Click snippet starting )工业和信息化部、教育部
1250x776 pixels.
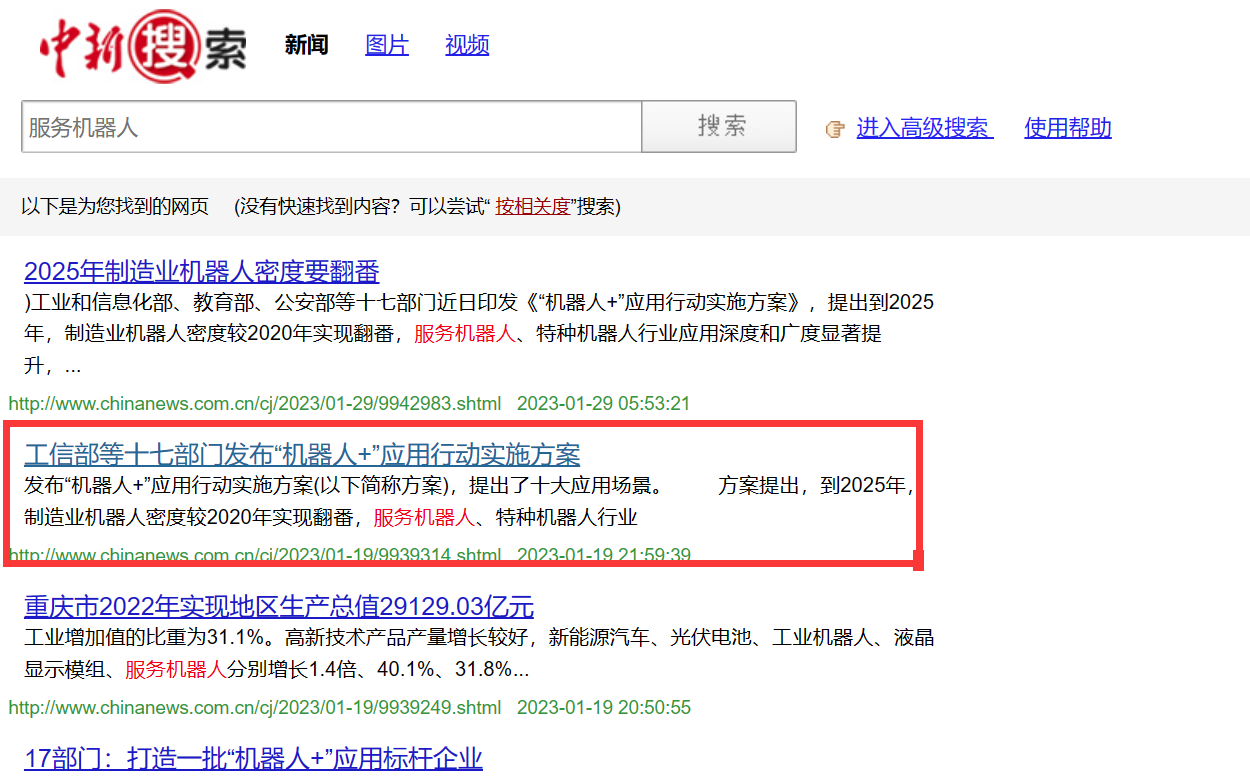coord(479,334)
